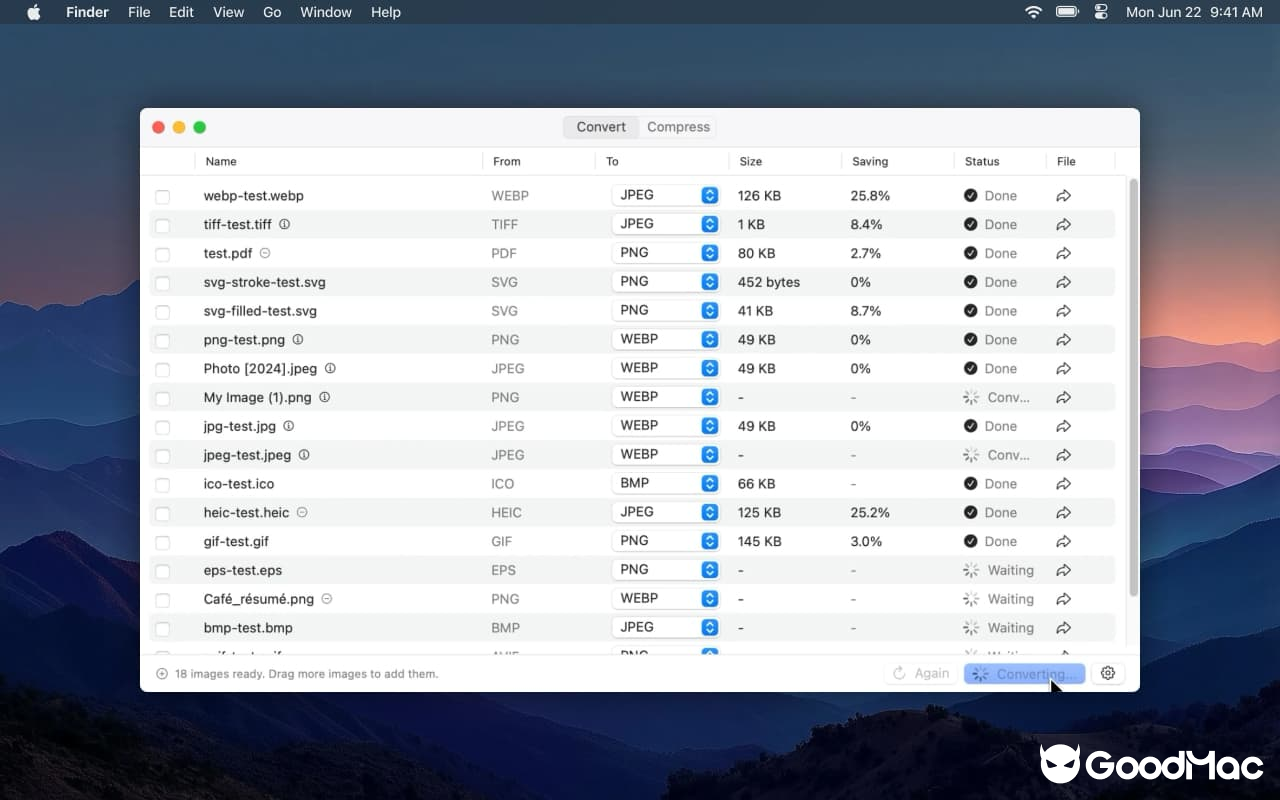The image size is (1280, 800).
Task: Click the spinner icon for eps-test.eps
Action: click(x=970, y=570)
